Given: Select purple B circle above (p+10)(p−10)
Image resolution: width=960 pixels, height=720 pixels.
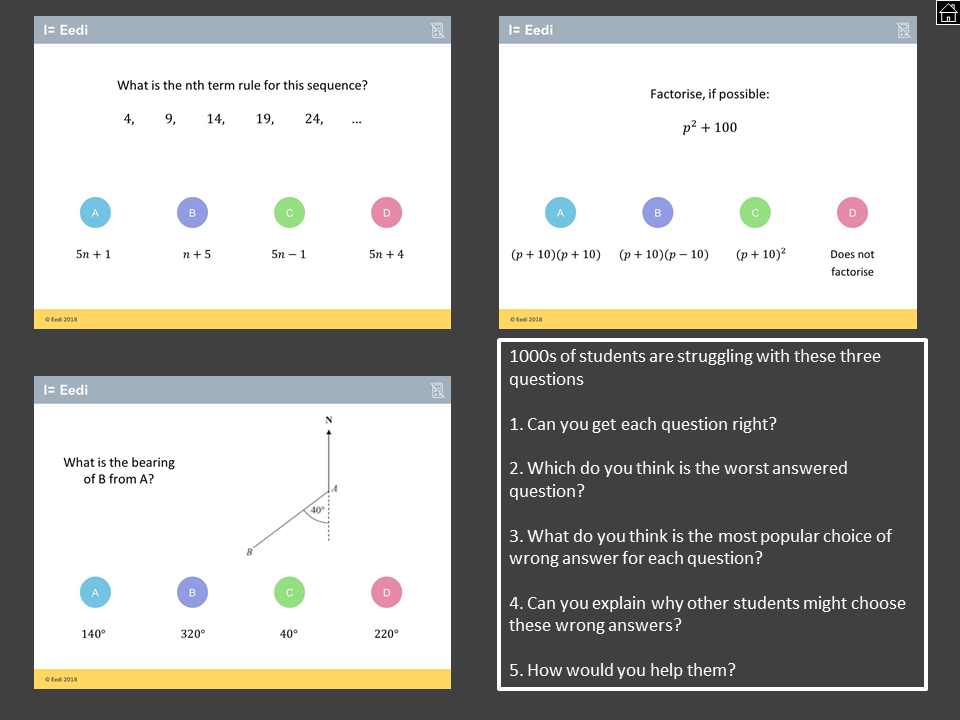Looking at the screenshot, I should pyautogui.click(x=658, y=212).
